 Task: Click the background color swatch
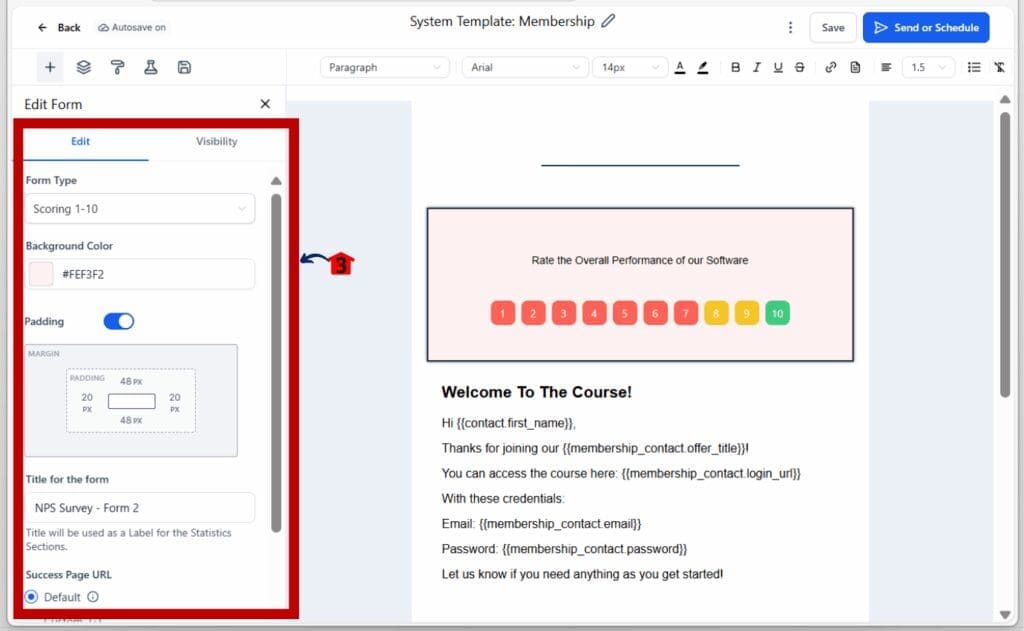41,274
